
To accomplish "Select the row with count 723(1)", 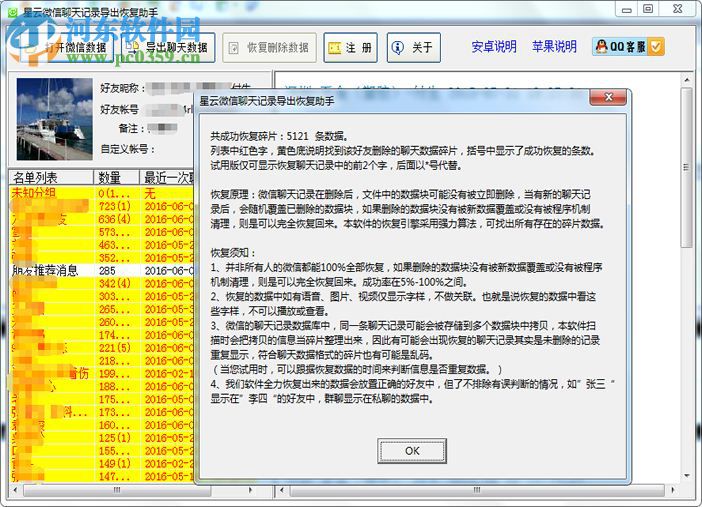I will [102, 206].
